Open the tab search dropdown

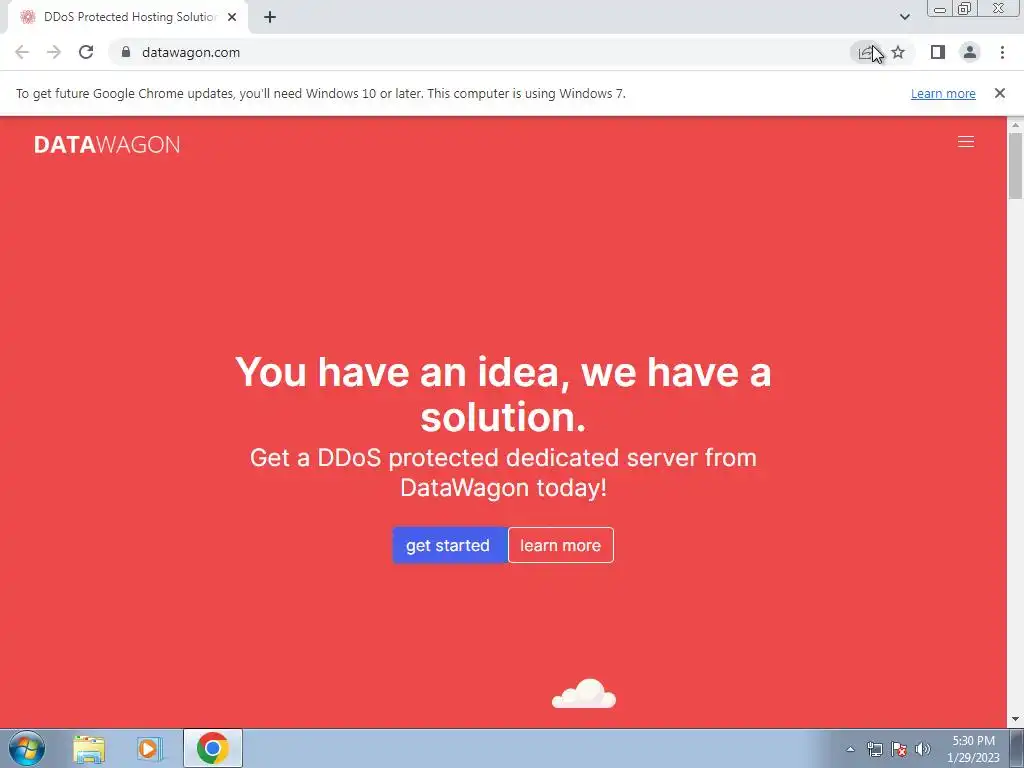[x=904, y=17]
